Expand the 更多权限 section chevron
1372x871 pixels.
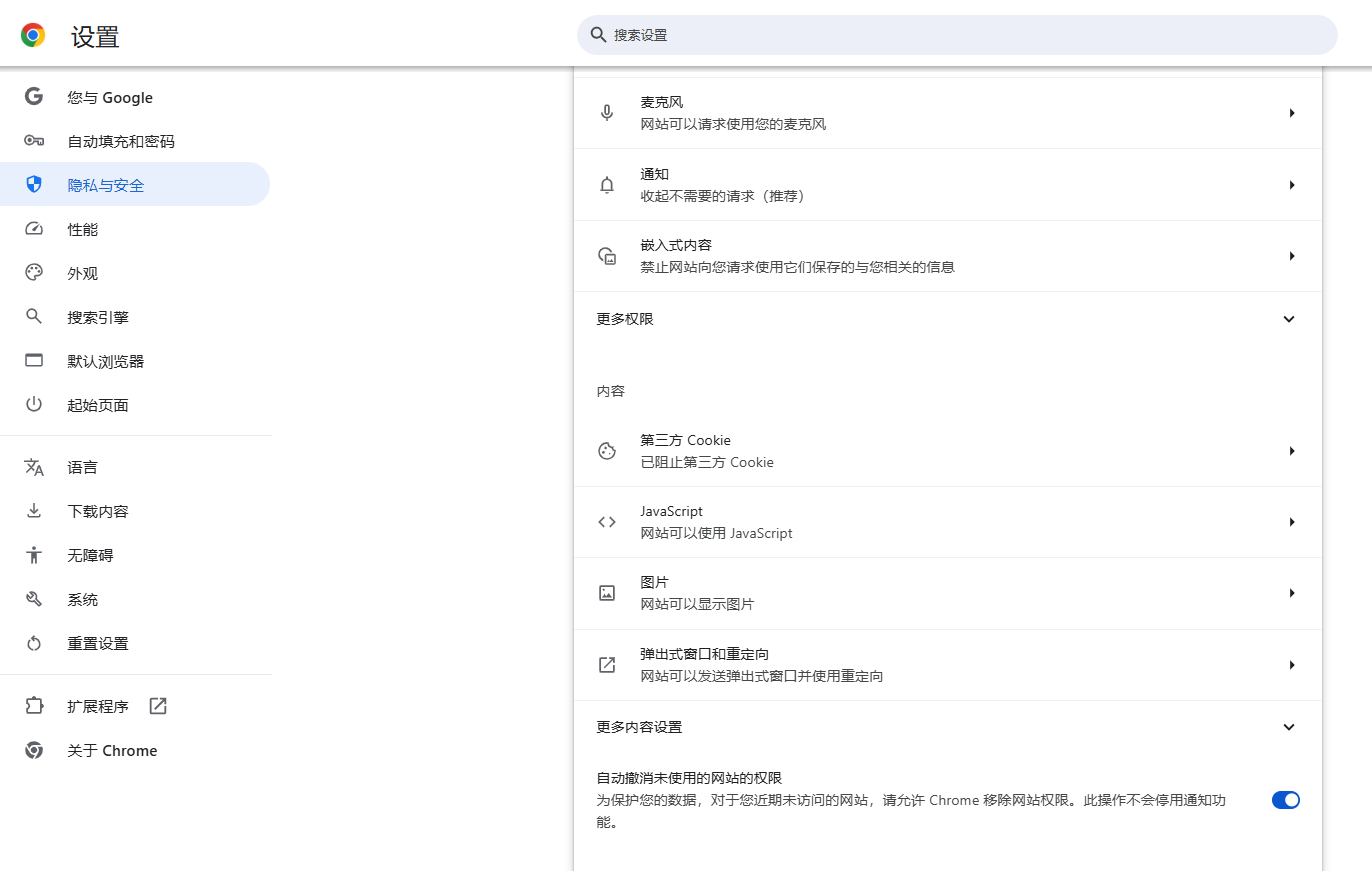1289,319
